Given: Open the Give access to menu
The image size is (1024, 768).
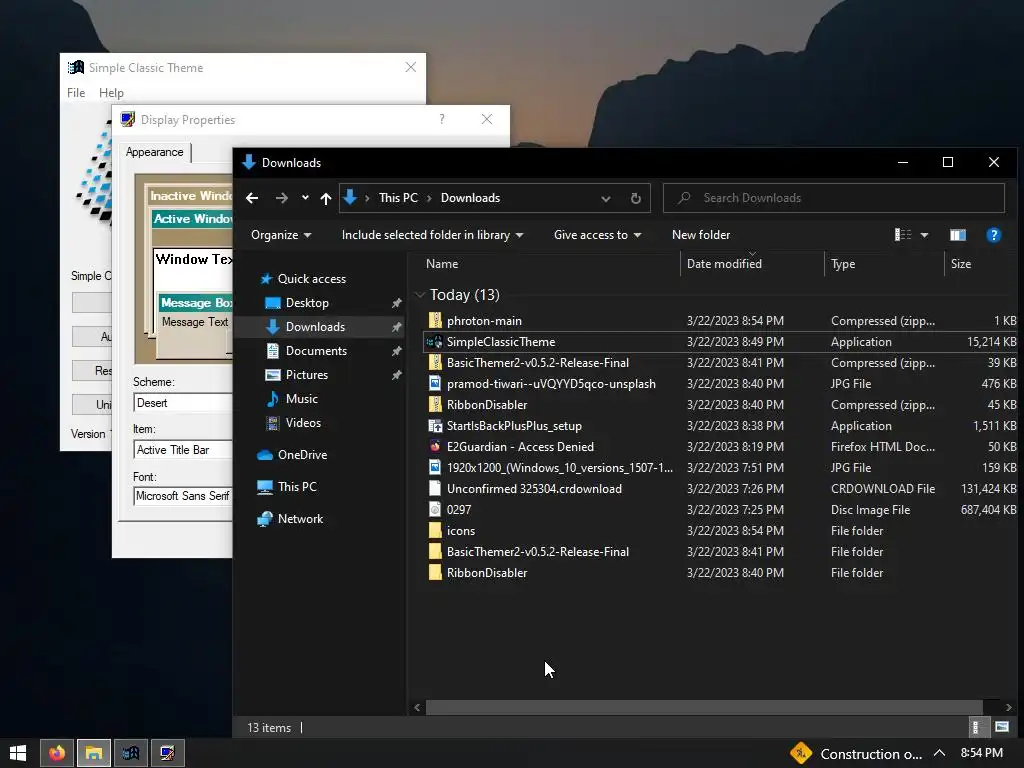Looking at the screenshot, I should tap(597, 234).
